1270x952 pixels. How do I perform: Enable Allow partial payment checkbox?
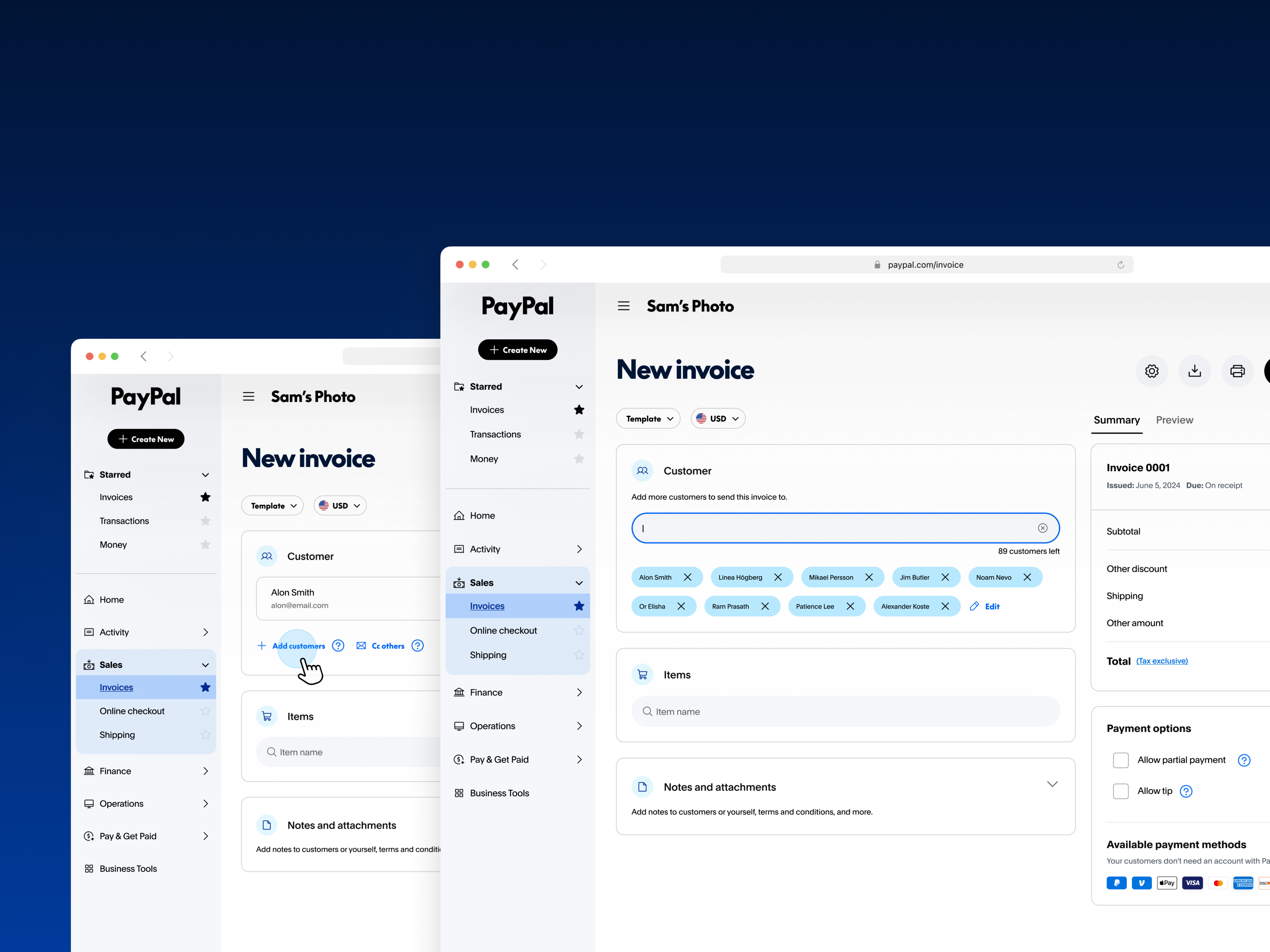1120,760
